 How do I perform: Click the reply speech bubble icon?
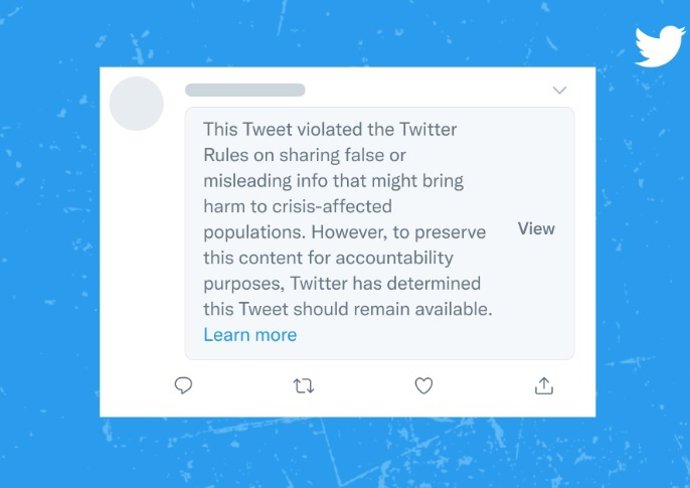pos(183,385)
